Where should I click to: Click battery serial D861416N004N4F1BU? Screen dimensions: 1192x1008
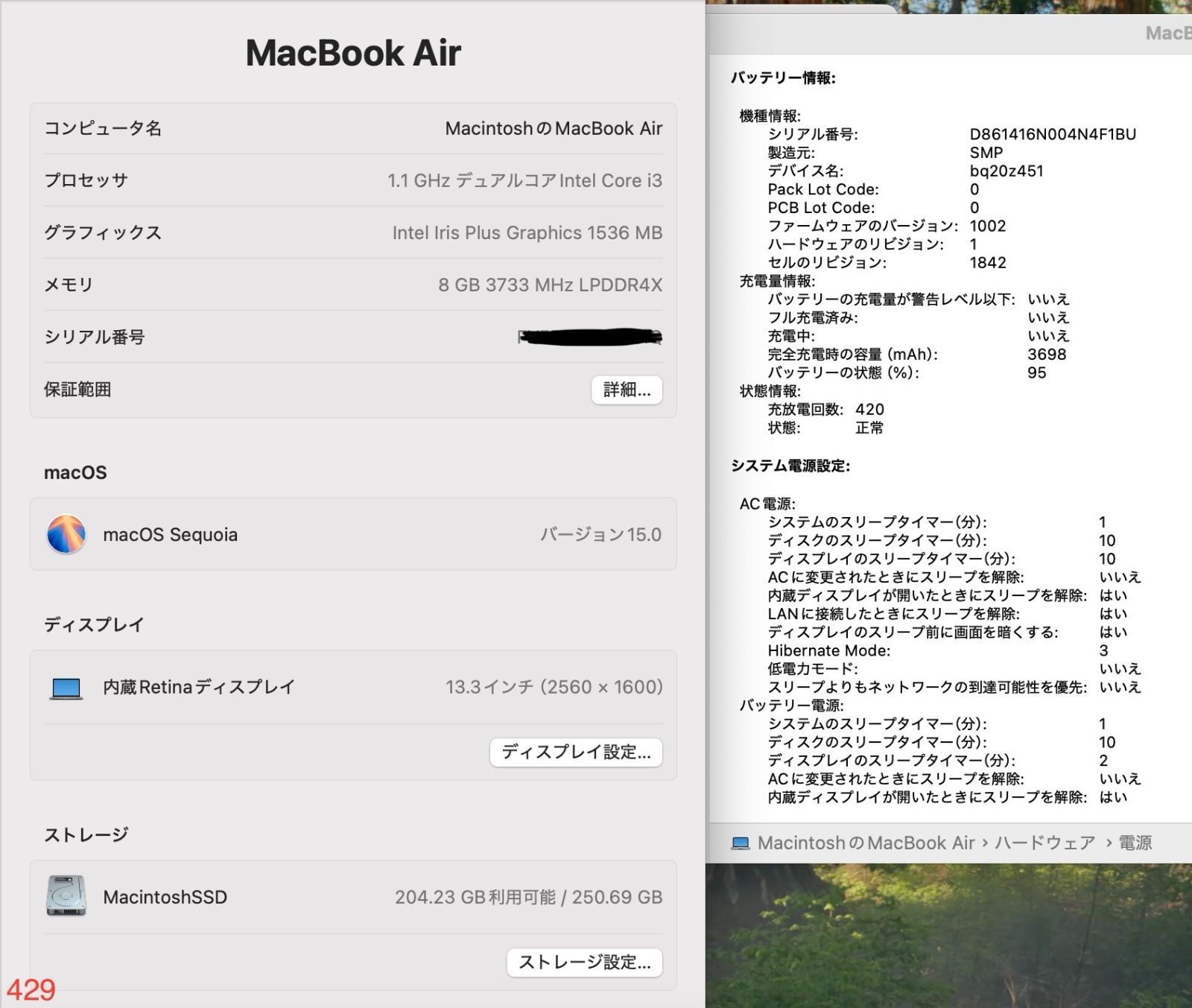pos(1053,134)
